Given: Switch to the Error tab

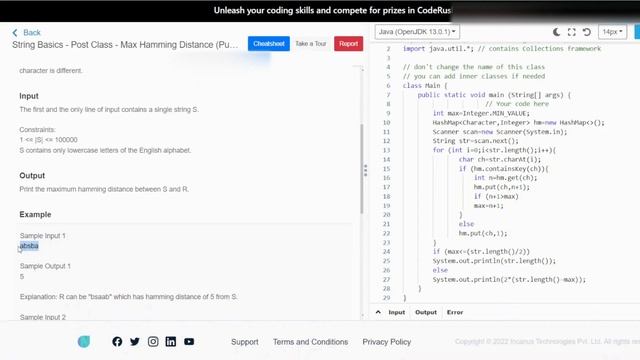Looking at the screenshot, I should [x=455, y=312].
